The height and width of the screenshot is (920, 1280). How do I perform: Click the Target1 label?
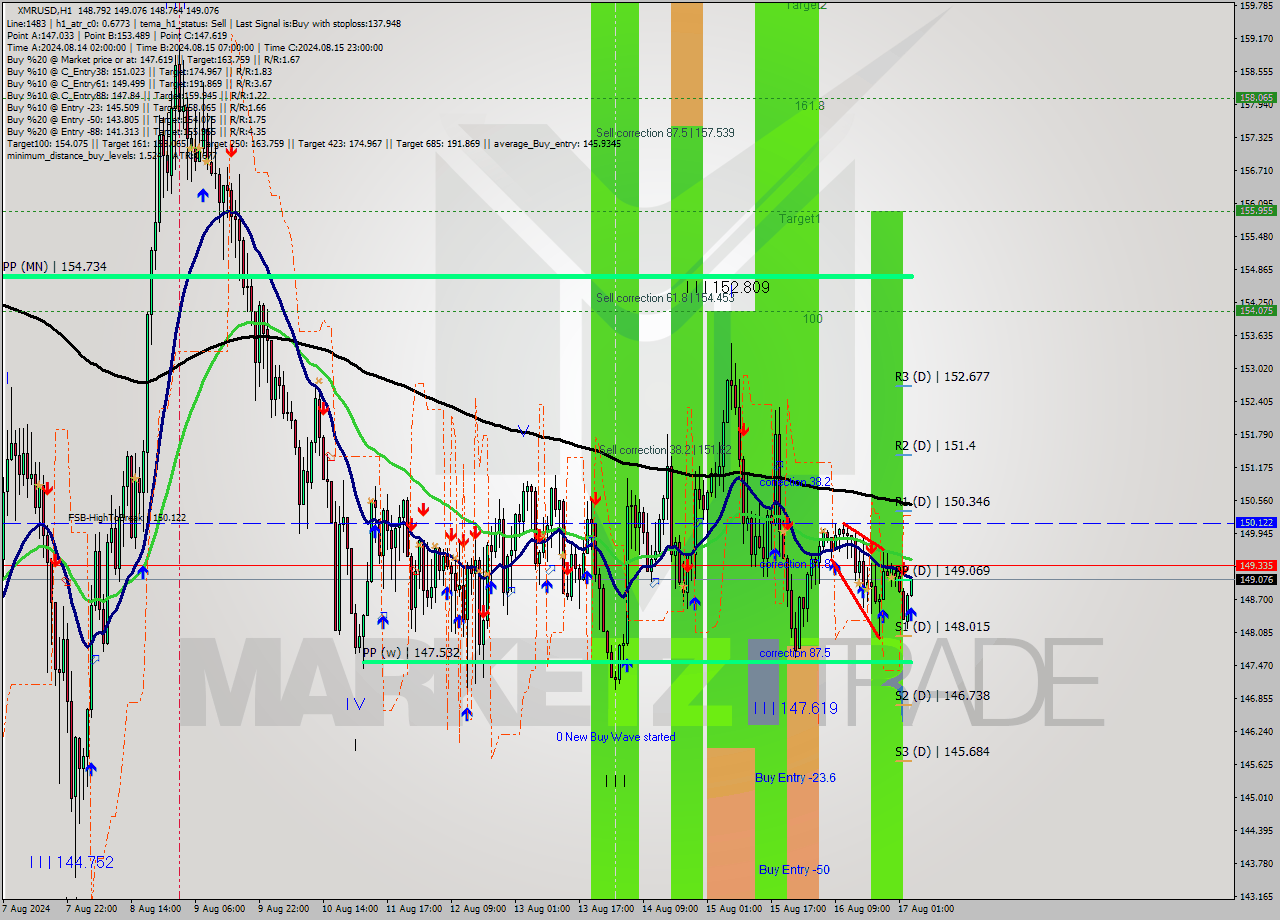pos(800,218)
